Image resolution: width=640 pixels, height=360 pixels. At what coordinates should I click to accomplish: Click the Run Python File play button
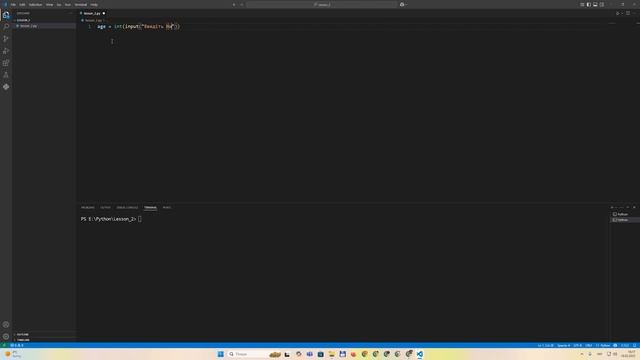617,13
